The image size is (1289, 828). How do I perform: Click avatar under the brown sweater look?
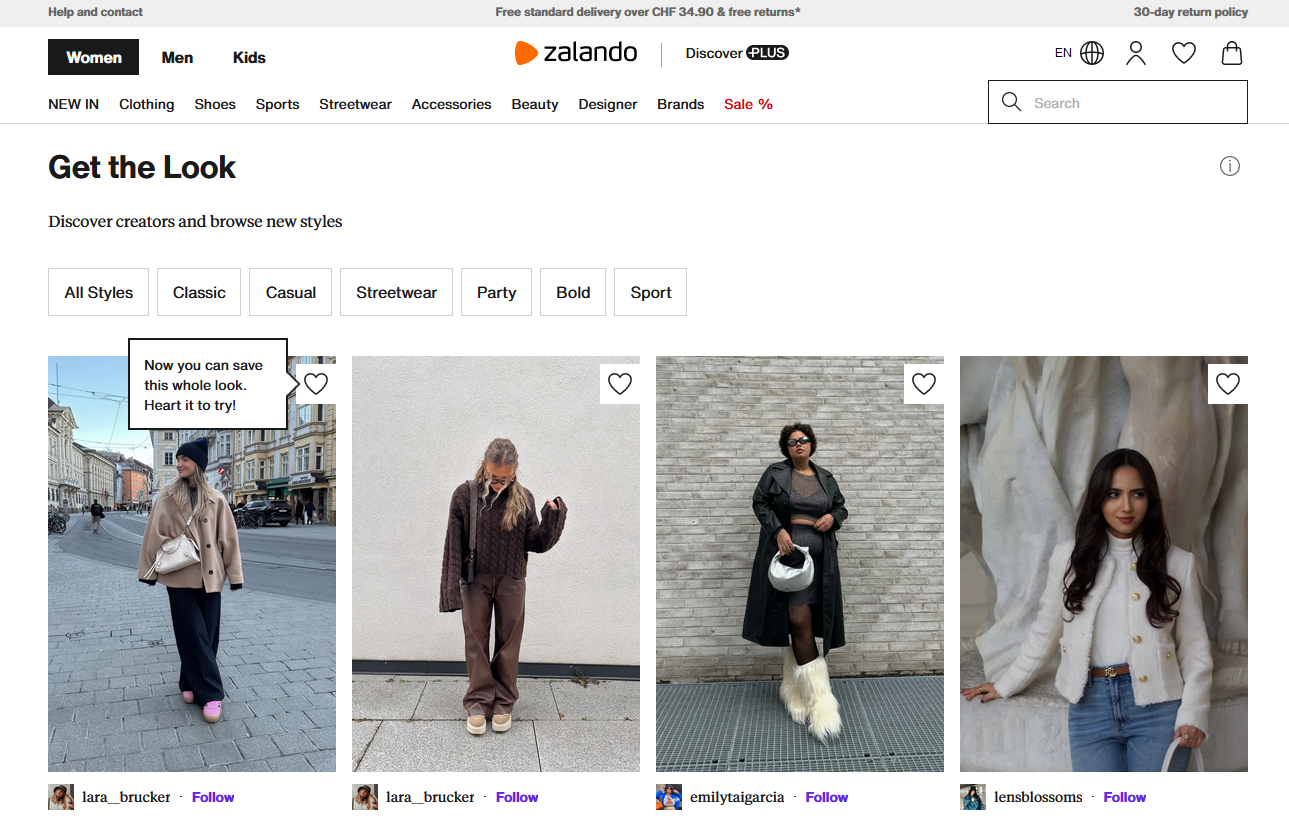pos(365,797)
